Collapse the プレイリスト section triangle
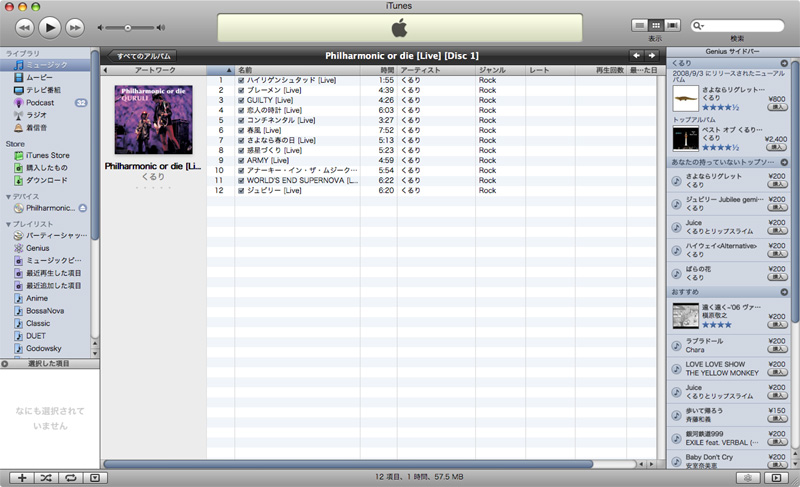 tap(8, 224)
